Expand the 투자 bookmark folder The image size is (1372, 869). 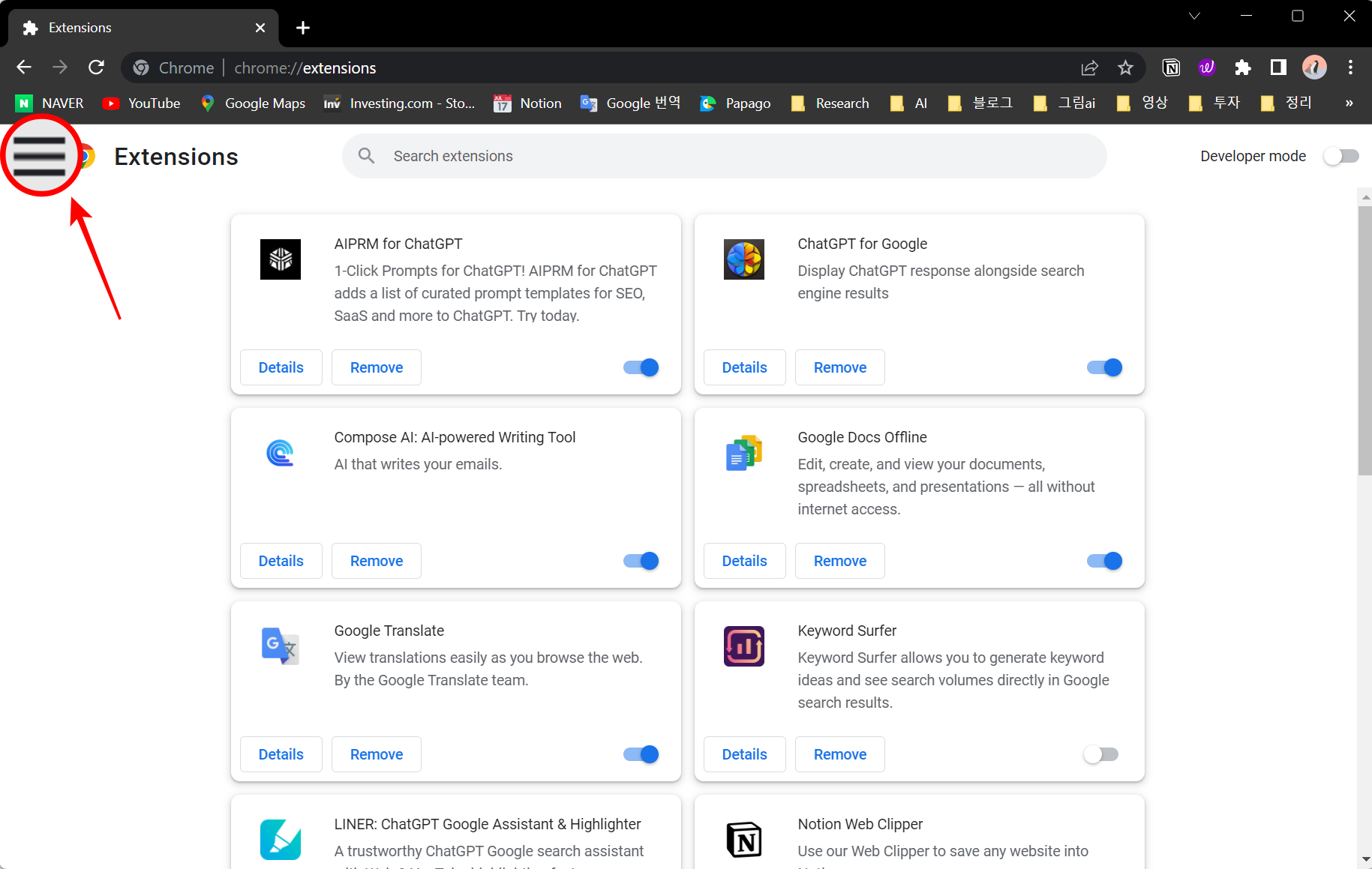[1214, 103]
